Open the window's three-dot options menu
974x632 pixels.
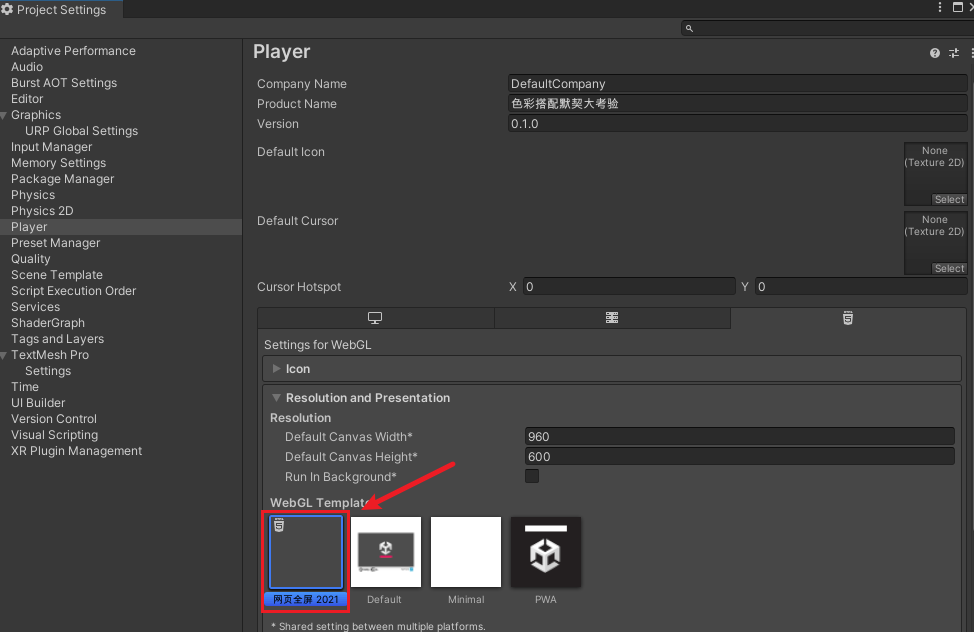pyautogui.click(x=940, y=7)
